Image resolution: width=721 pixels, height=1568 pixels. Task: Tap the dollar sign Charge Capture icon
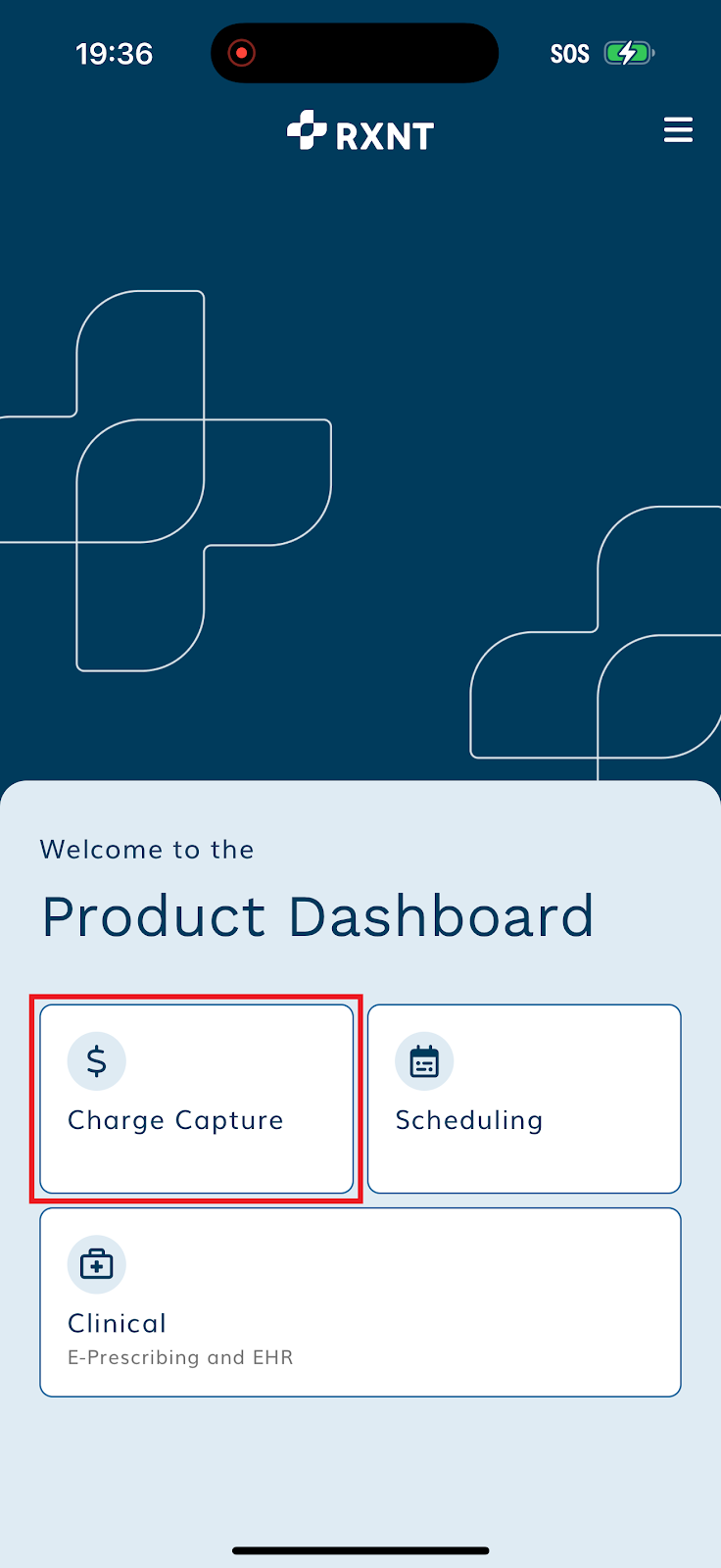coord(96,1061)
